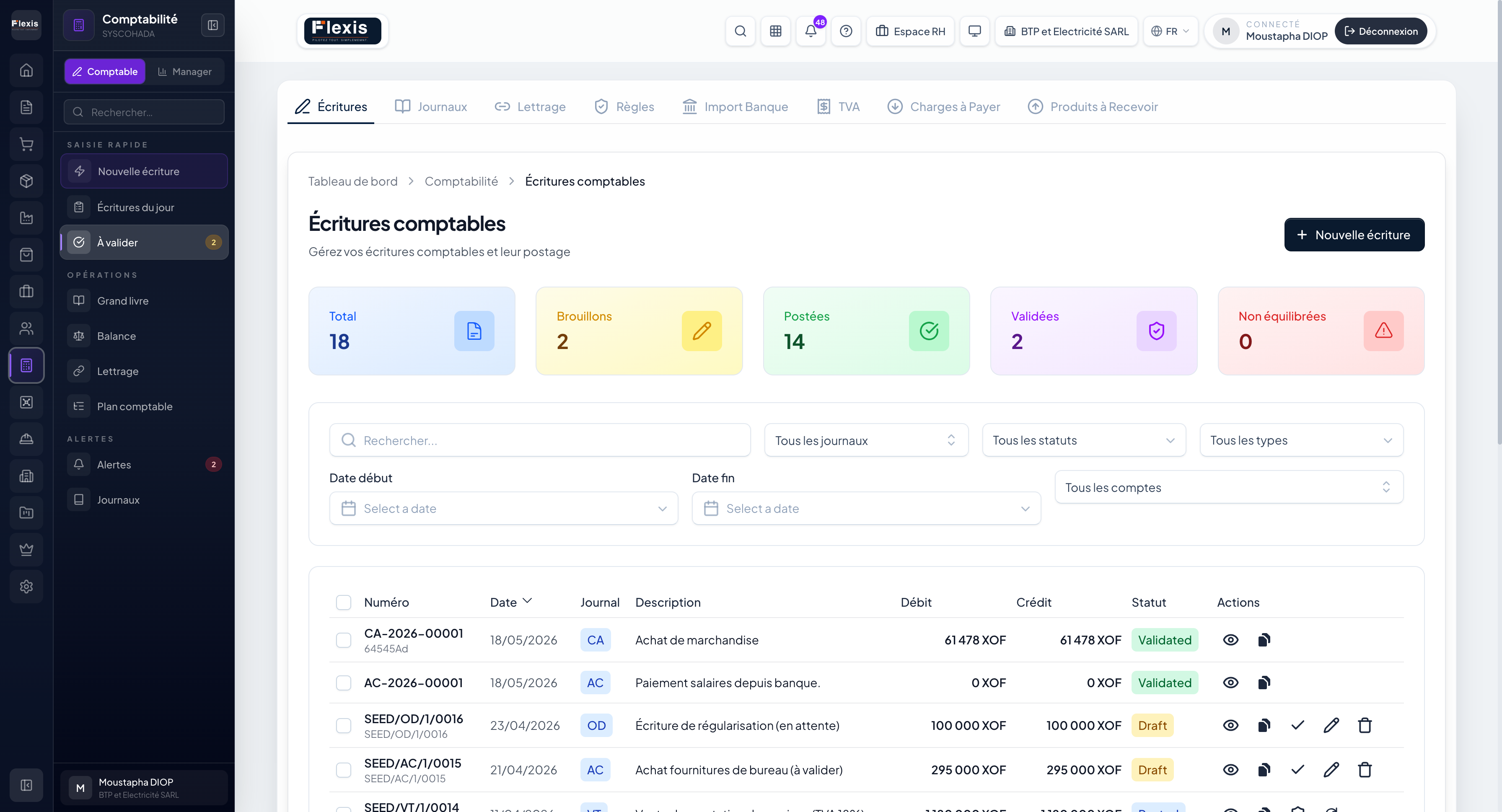Delete entry SEED/AC/1/0015
Screen dimensions: 1502x812
click(x=1365, y=769)
